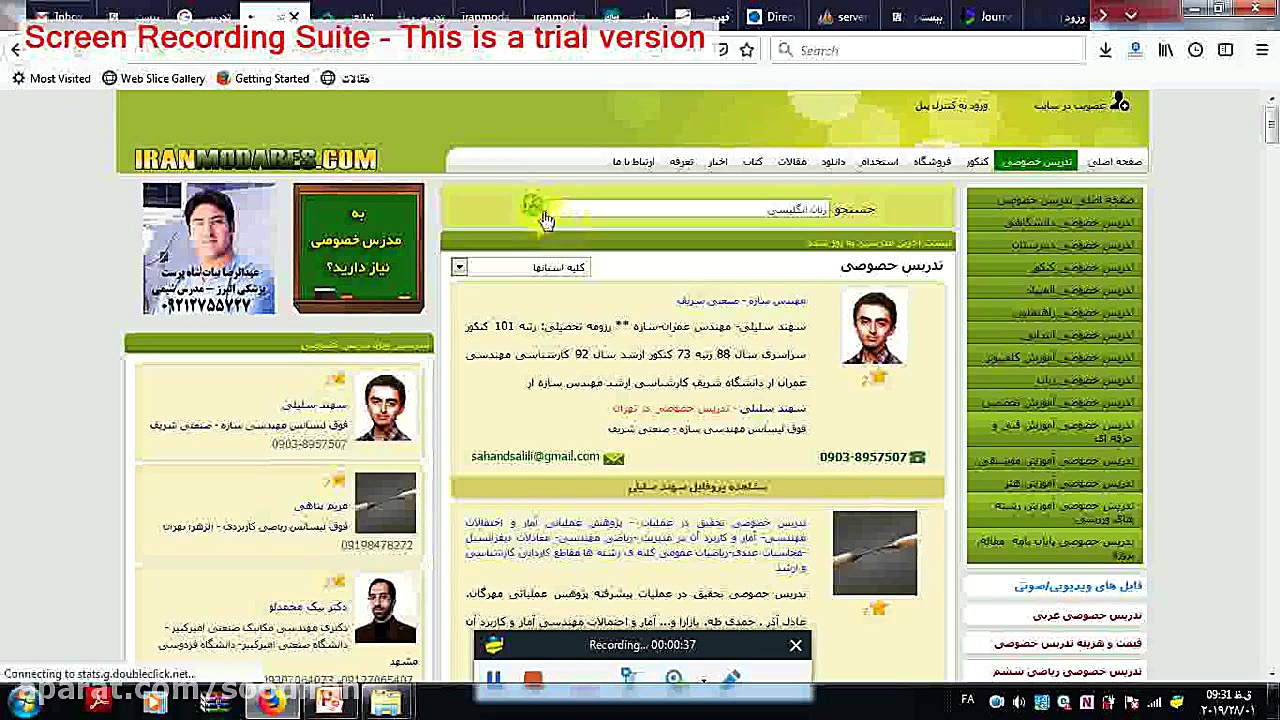The image size is (1280, 720).
Task: Click the first tutor's profile photo in the center list
Action: point(874,327)
